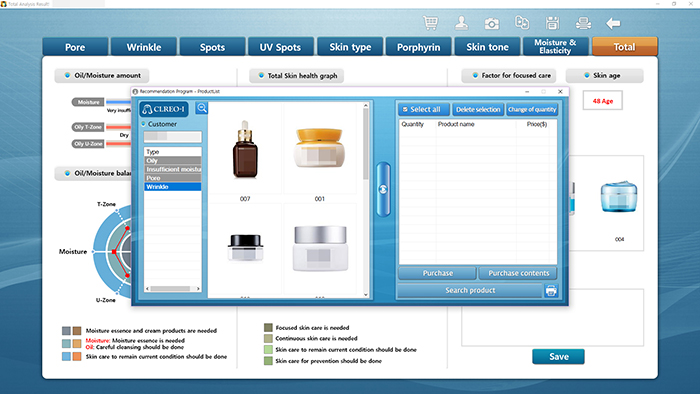Image resolution: width=700 pixels, height=394 pixels.
Task: Click the compare documents icon
Action: [522, 22]
